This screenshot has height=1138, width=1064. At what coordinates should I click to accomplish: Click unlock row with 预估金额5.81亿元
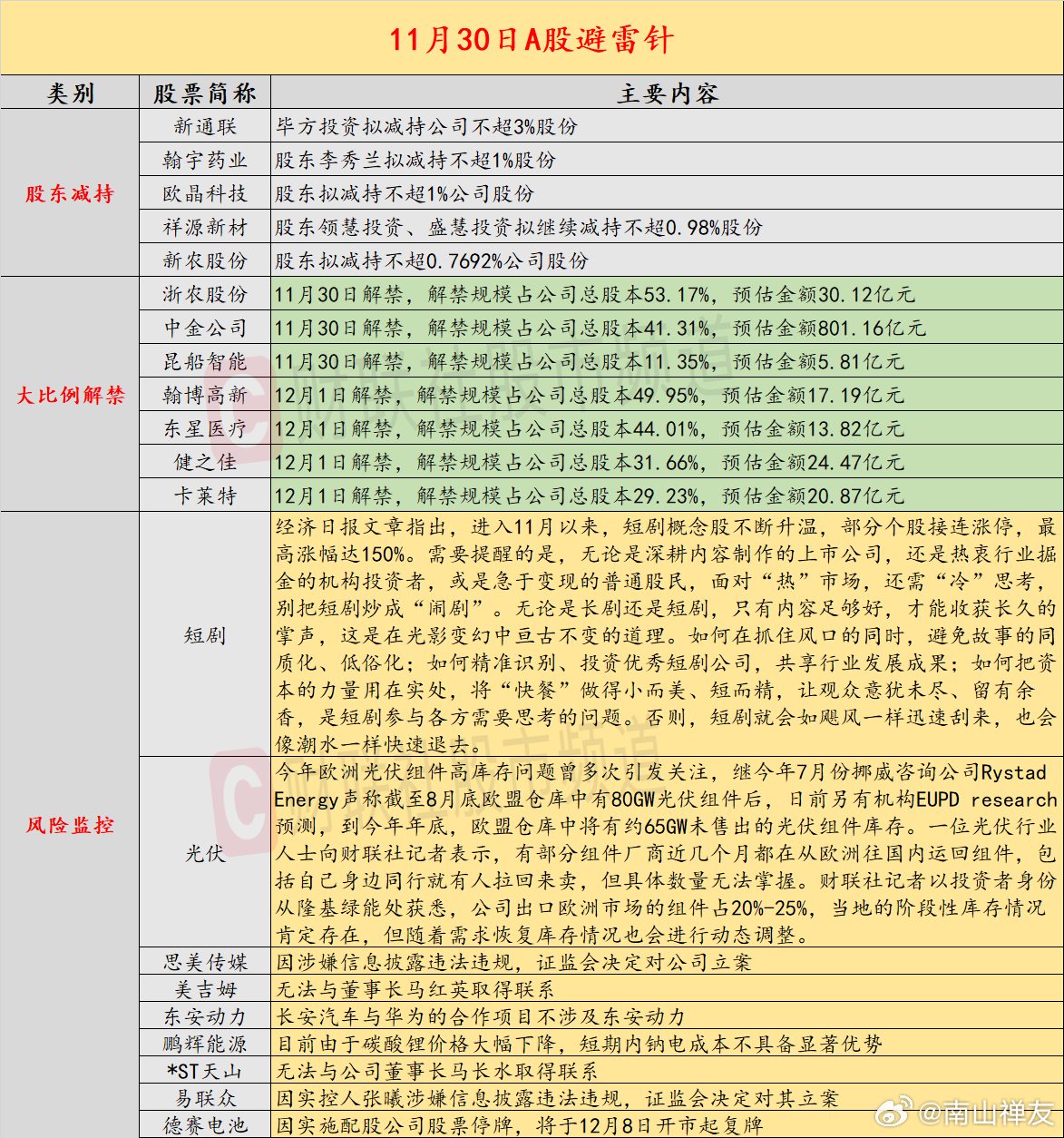(x=667, y=361)
